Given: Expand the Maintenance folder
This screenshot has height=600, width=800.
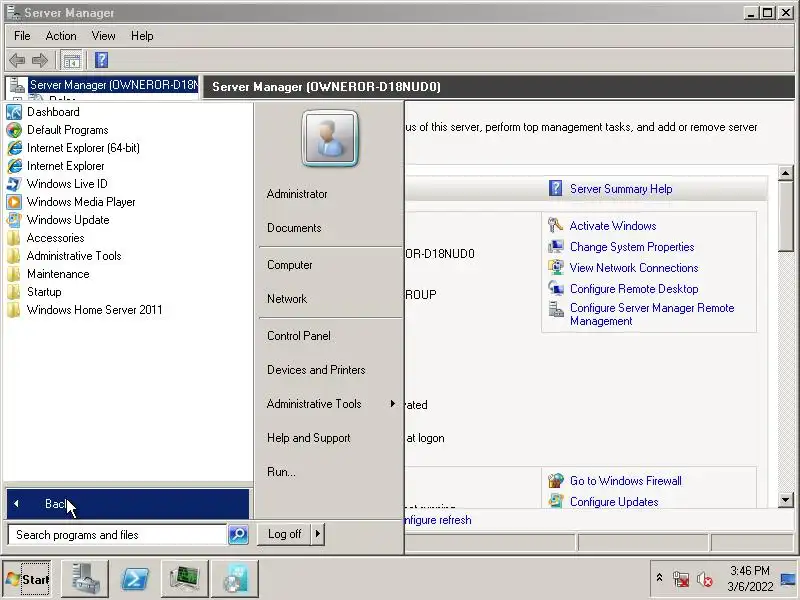Looking at the screenshot, I should pyautogui.click(x=58, y=274).
